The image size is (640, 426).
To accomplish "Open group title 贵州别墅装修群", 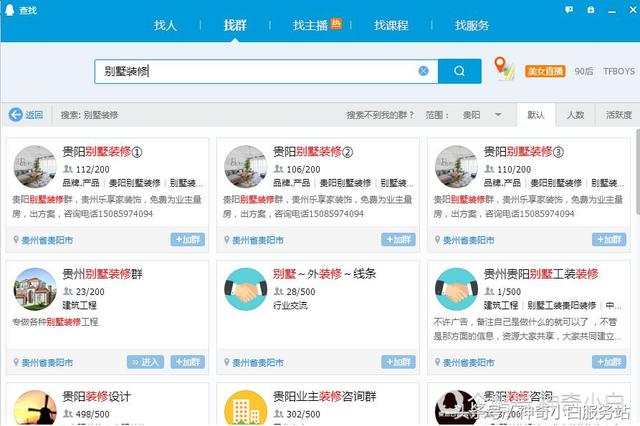I will (102, 274).
